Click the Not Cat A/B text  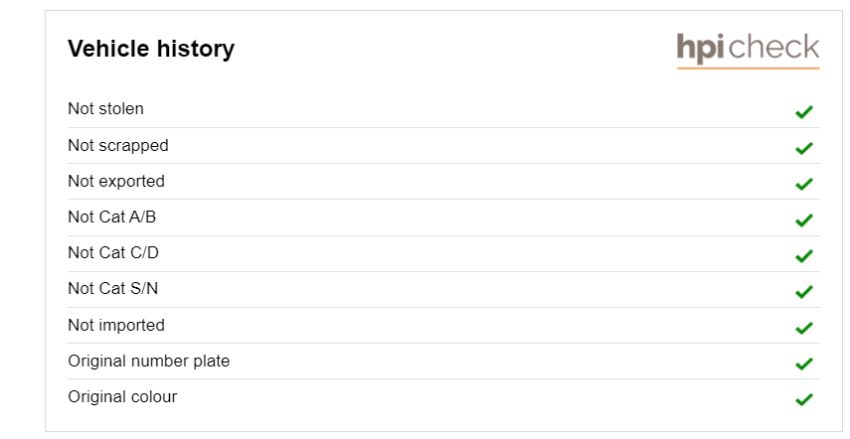click(x=112, y=217)
